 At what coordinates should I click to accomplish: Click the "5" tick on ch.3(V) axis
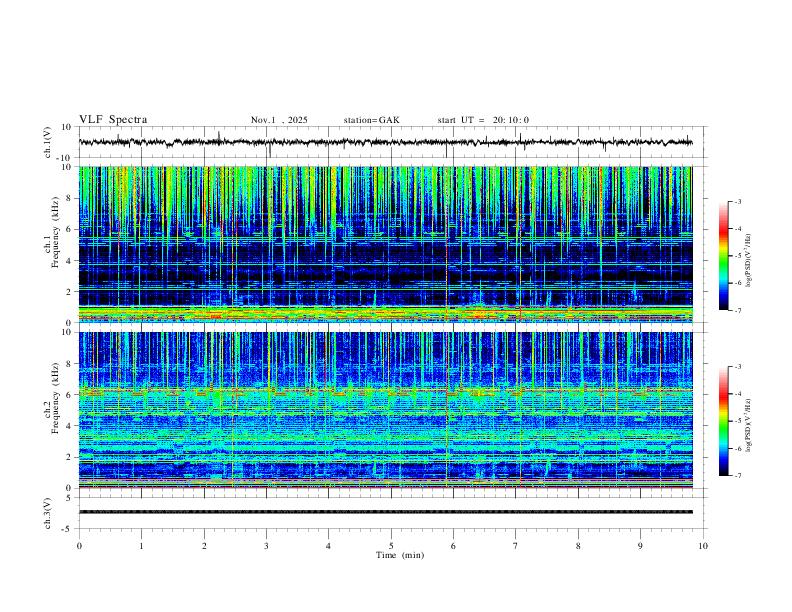(70, 497)
